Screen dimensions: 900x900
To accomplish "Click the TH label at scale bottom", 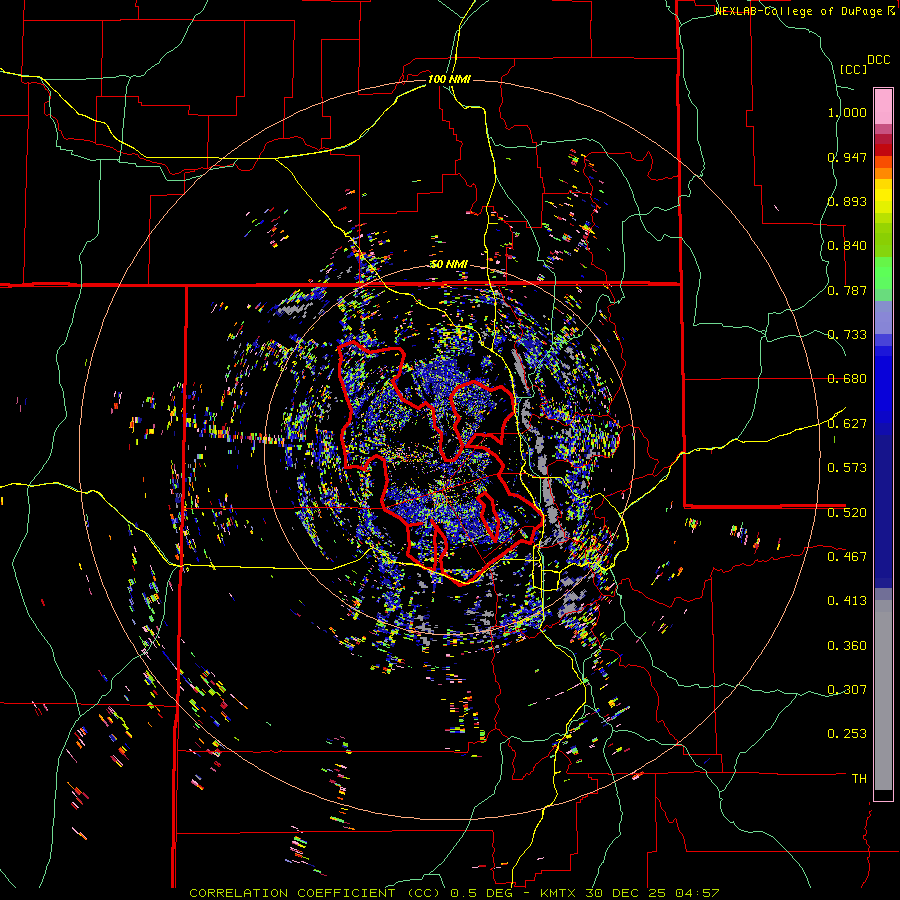I will [859, 779].
